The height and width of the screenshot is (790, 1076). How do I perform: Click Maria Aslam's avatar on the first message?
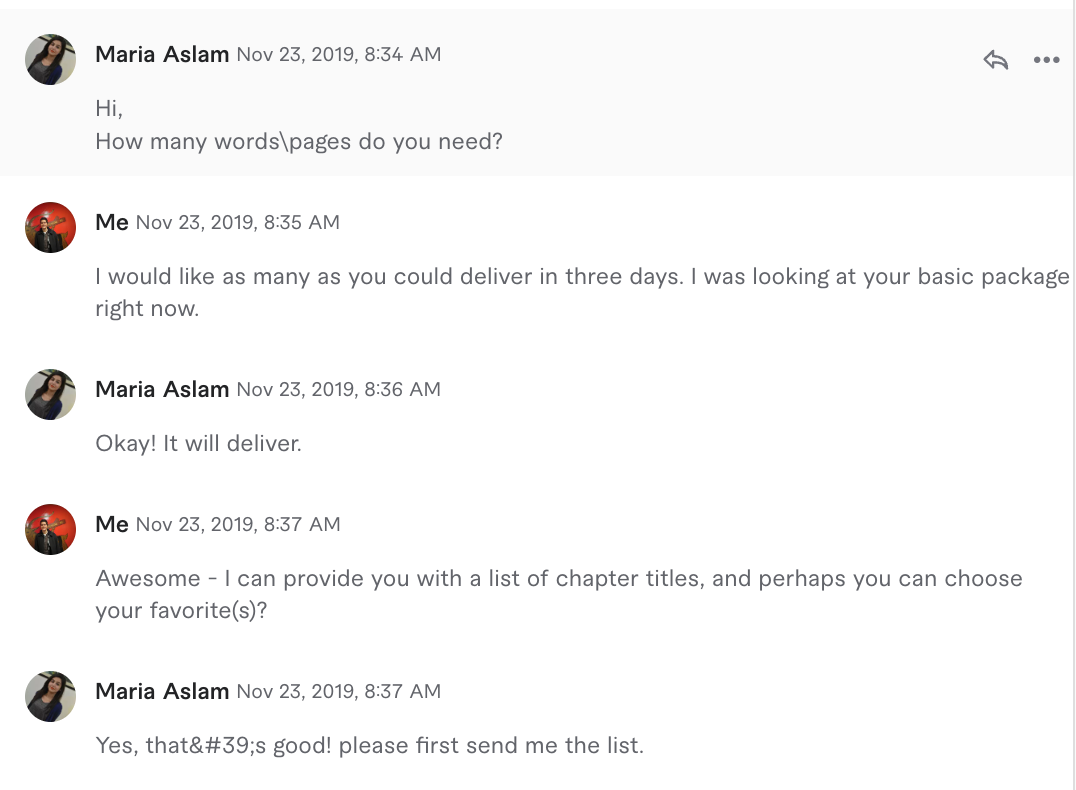coord(50,60)
